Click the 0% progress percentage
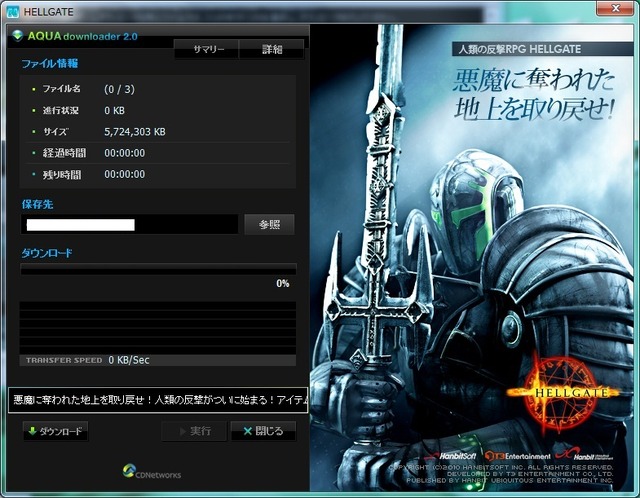 pyautogui.click(x=283, y=283)
